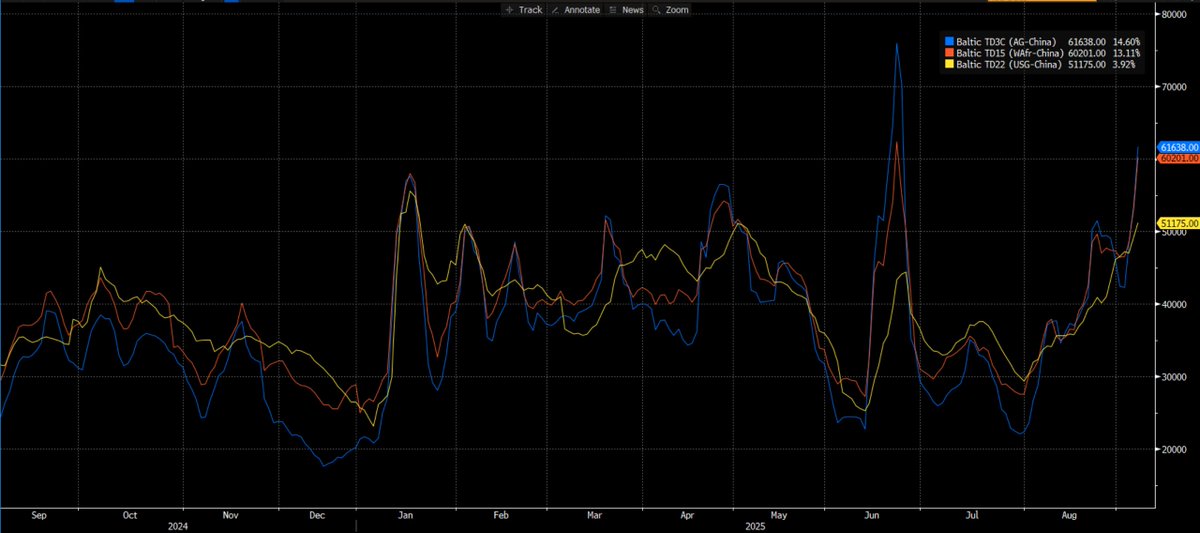Click the yellow TD22 legend color swatch

949,64
